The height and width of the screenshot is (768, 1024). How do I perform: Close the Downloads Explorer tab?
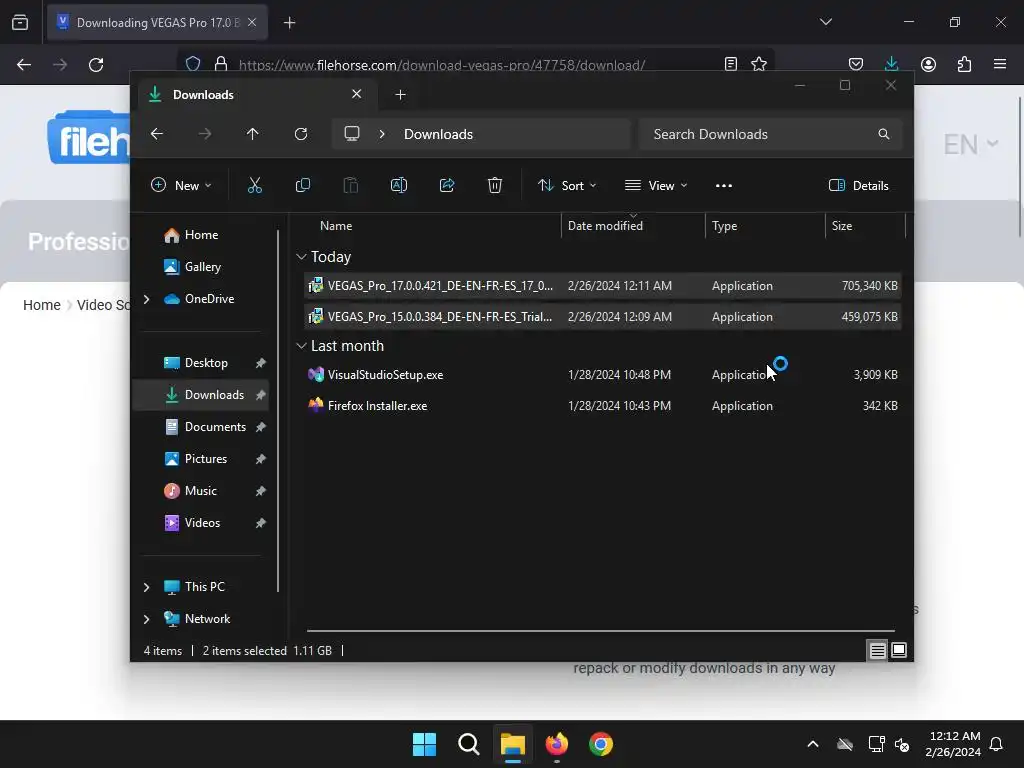coord(357,94)
